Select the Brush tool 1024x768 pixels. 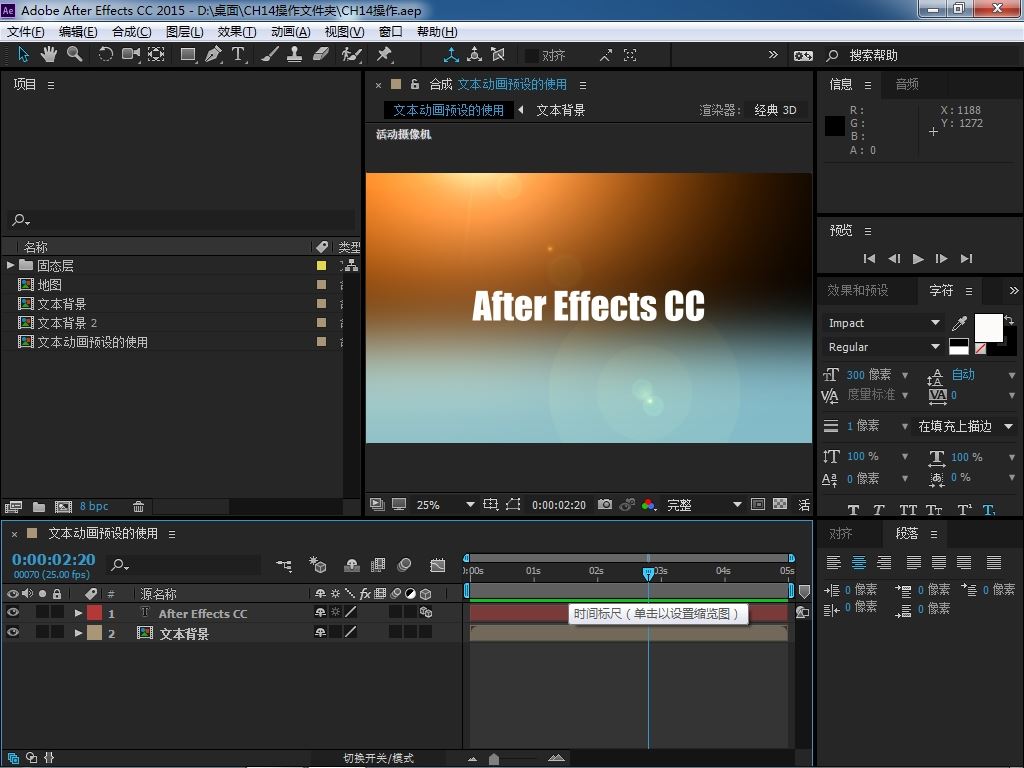[270, 54]
